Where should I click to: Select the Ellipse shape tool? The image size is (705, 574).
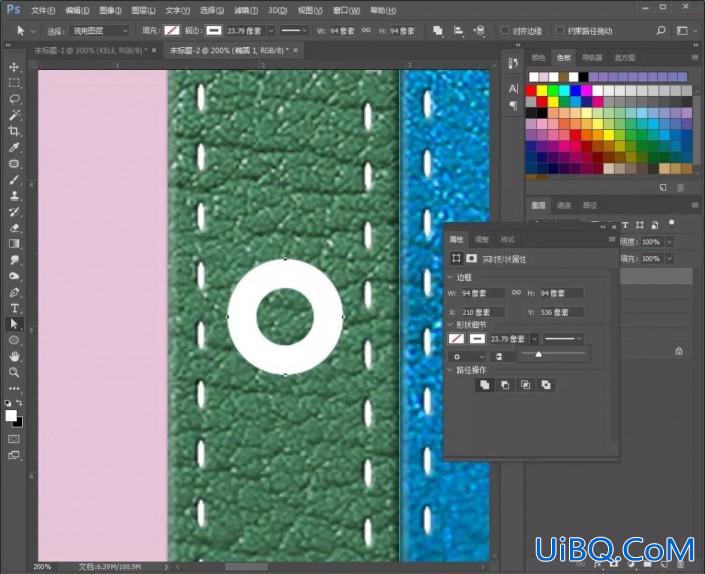click(x=14, y=340)
